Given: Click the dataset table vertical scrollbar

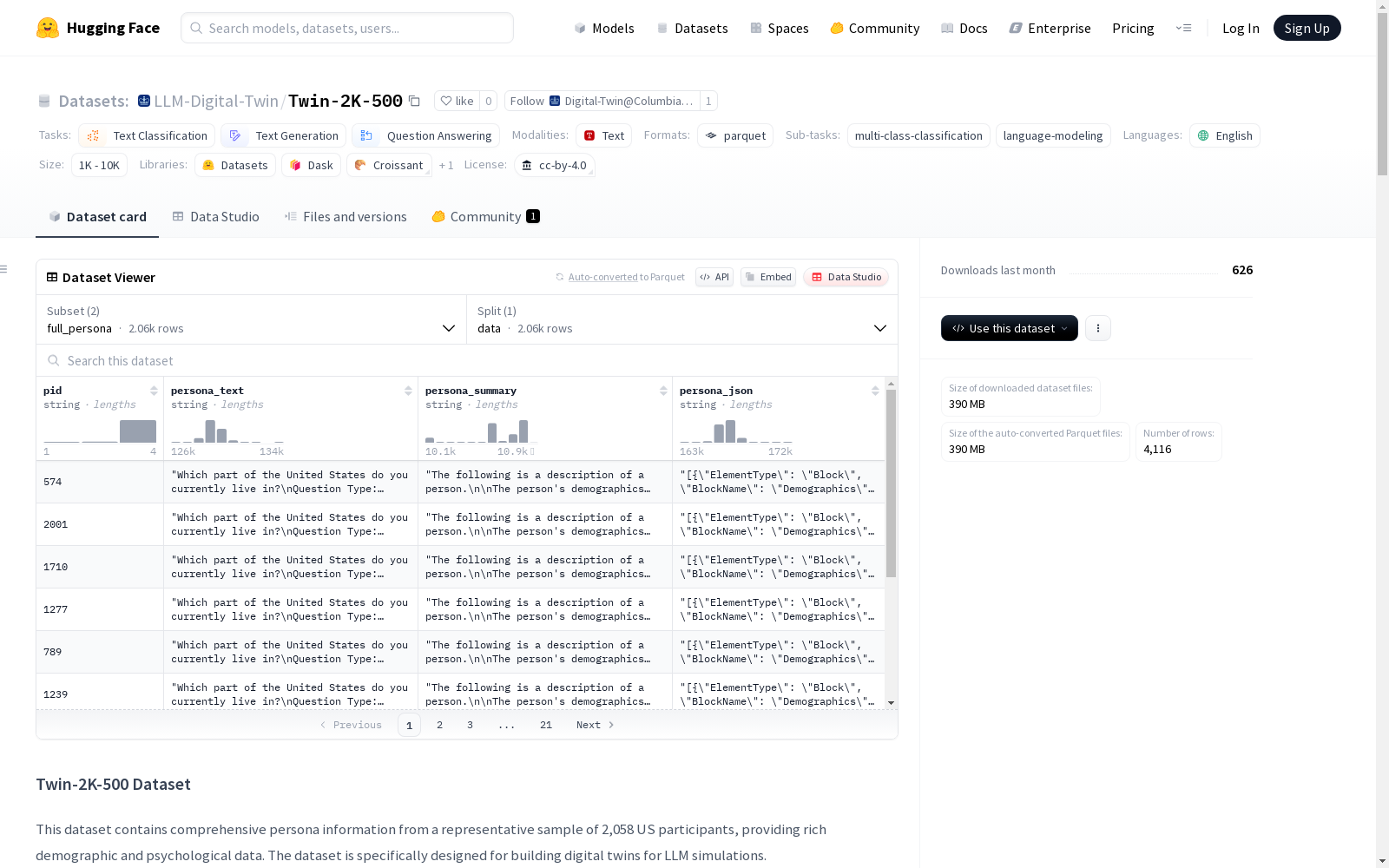Looking at the screenshot, I should pyautogui.click(x=891, y=483).
